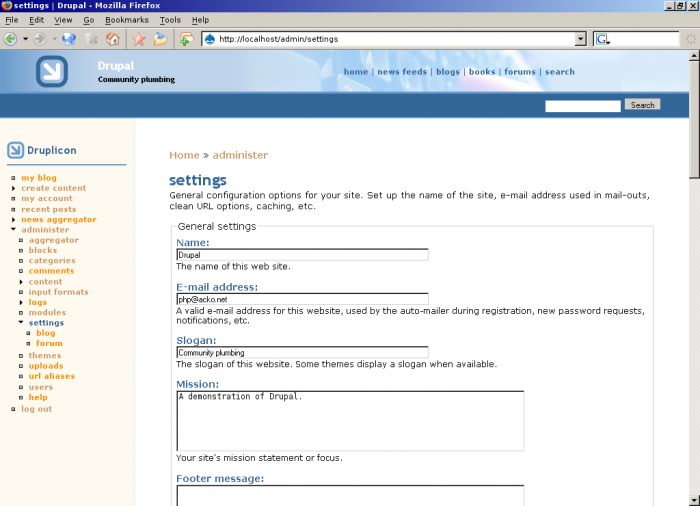Open themes admin link

point(45,356)
